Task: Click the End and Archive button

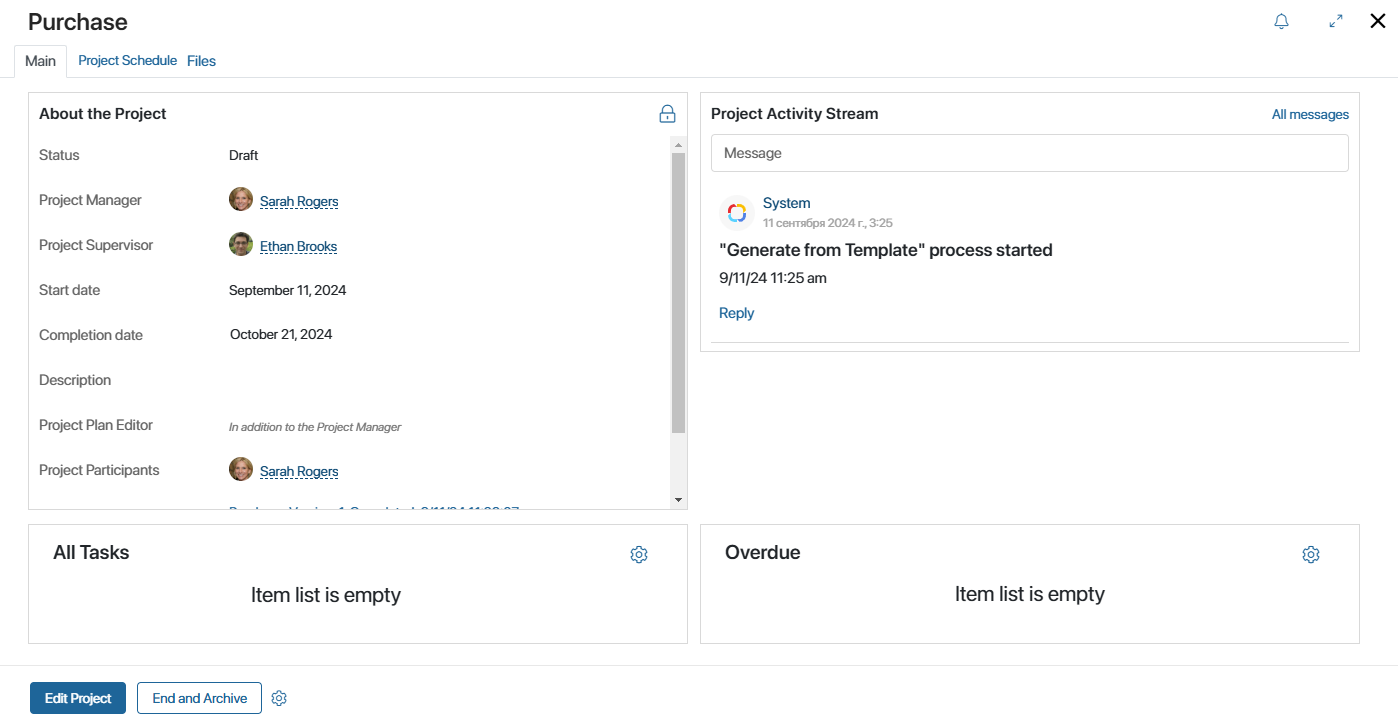Action: click(x=199, y=698)
